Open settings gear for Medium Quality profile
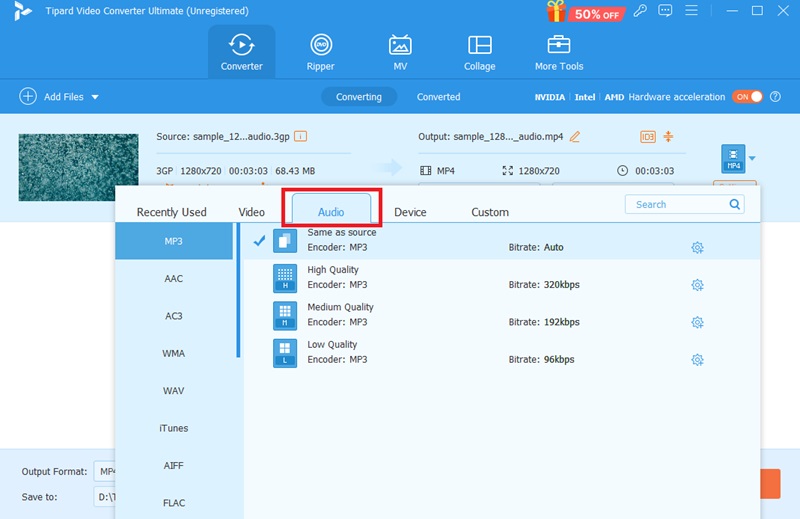This screenshot has height=519, width=800. coord(697,322)
